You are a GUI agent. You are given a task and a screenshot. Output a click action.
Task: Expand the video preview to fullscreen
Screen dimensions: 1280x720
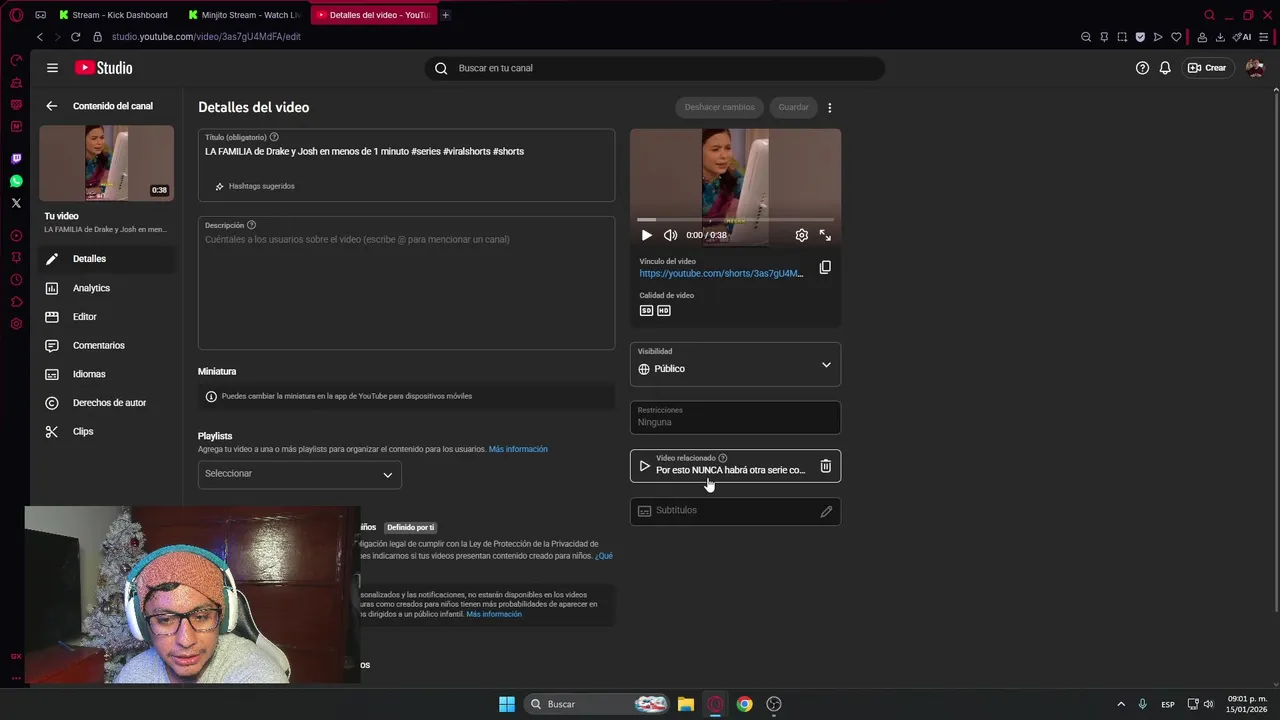click(x=825, y=235)
